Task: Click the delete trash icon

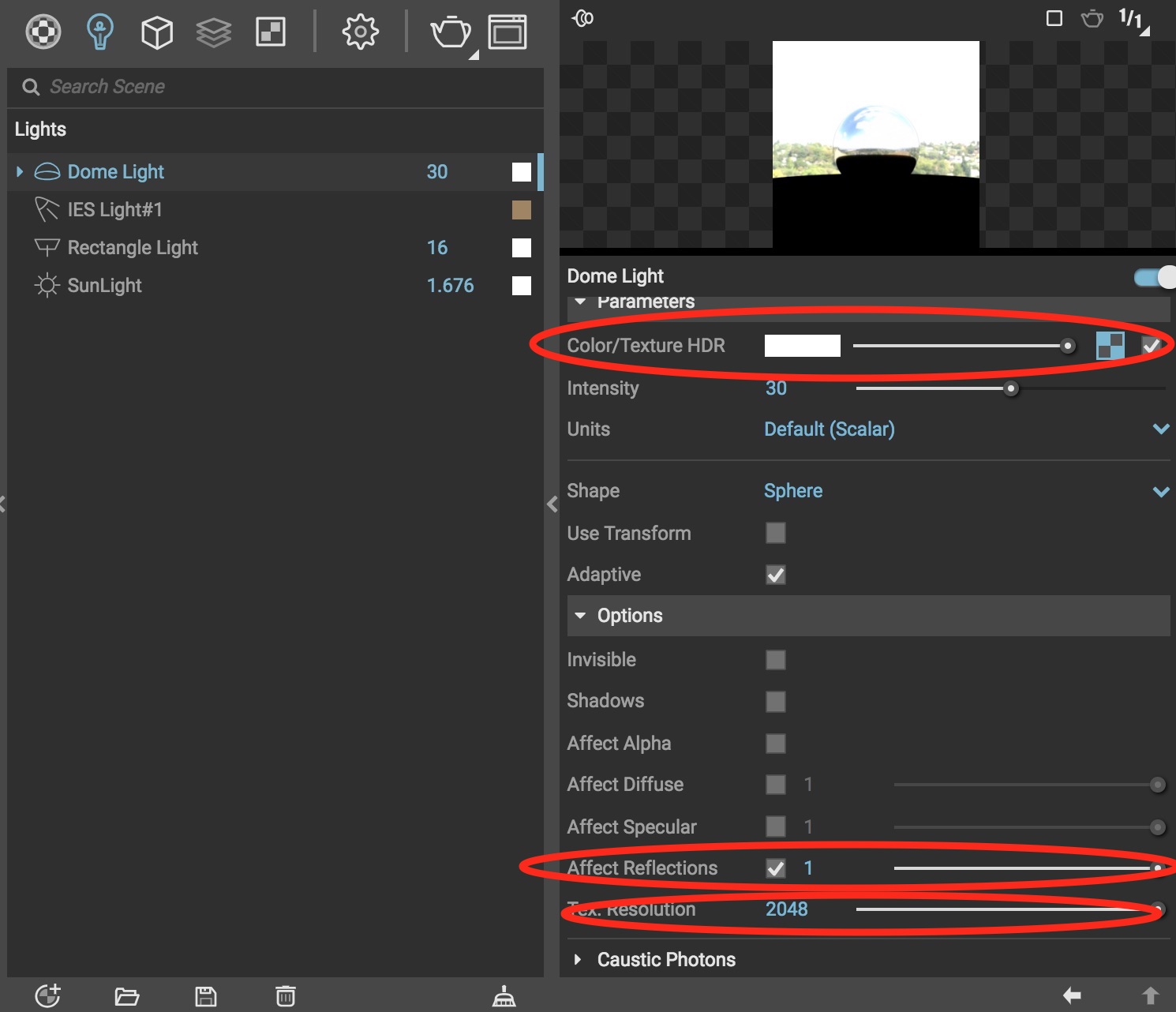Action: tap(286, 995)
